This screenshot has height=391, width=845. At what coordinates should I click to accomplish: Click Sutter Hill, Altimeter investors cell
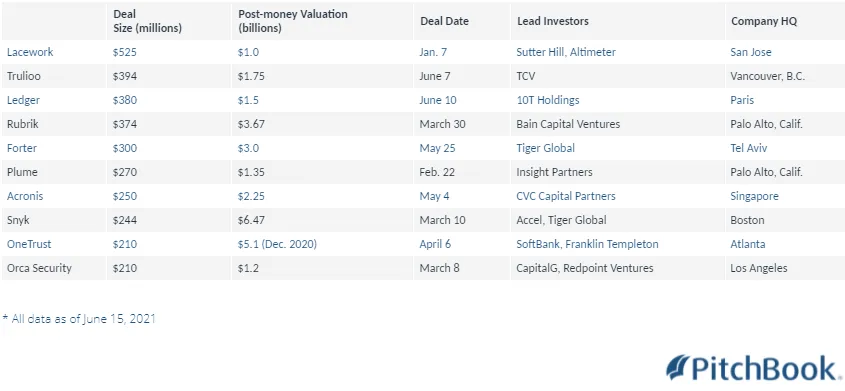pyautogui.click(x=566, y=52)
